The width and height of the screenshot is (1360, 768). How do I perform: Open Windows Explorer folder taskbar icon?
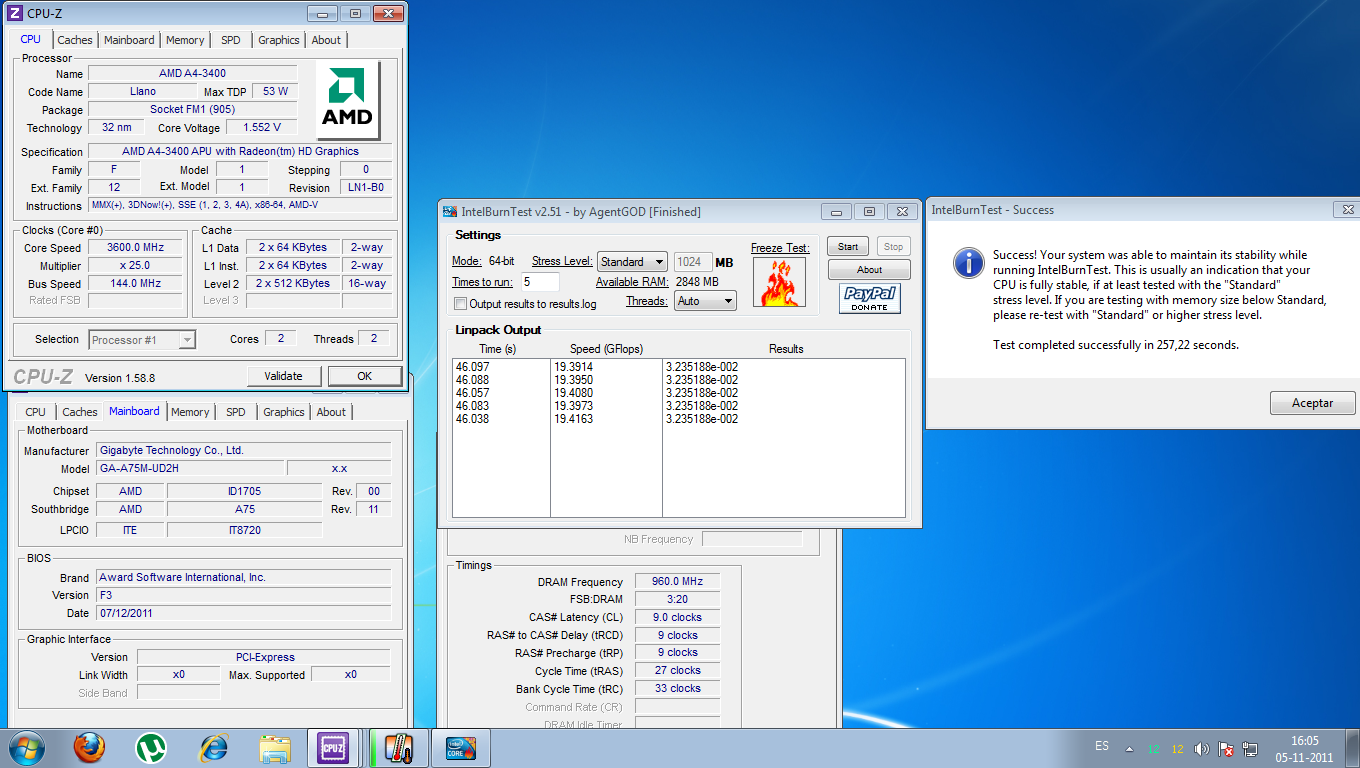point(275,748)
